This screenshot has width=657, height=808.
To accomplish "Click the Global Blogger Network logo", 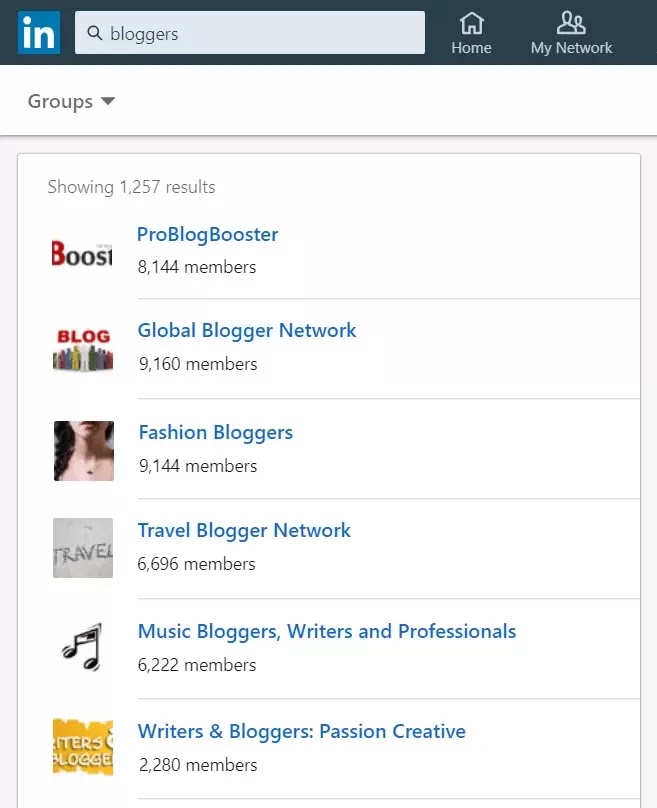I will point(82,349).
